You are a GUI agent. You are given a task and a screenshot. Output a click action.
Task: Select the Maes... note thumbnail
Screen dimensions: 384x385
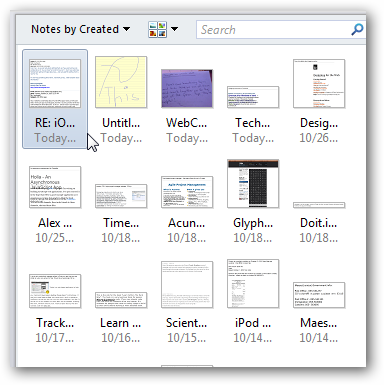point(319,295)
